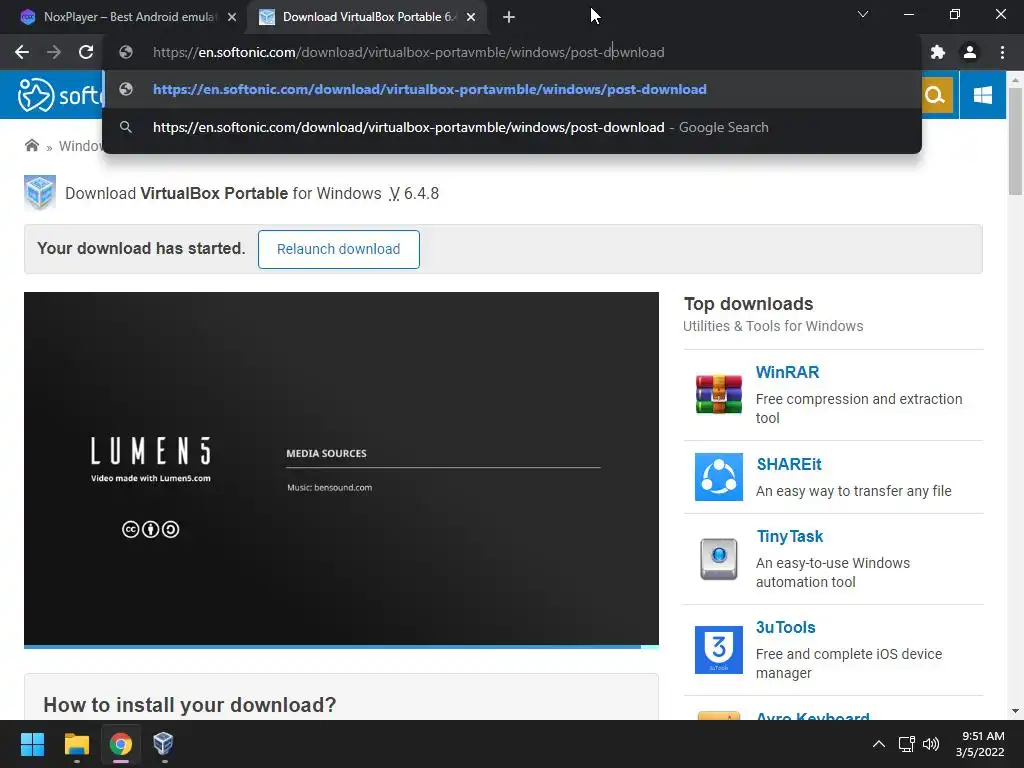This screenshot has height=768, width=1024.
Task: Click the "How to install your download?" heading
Action: click(x=189, y=705)
